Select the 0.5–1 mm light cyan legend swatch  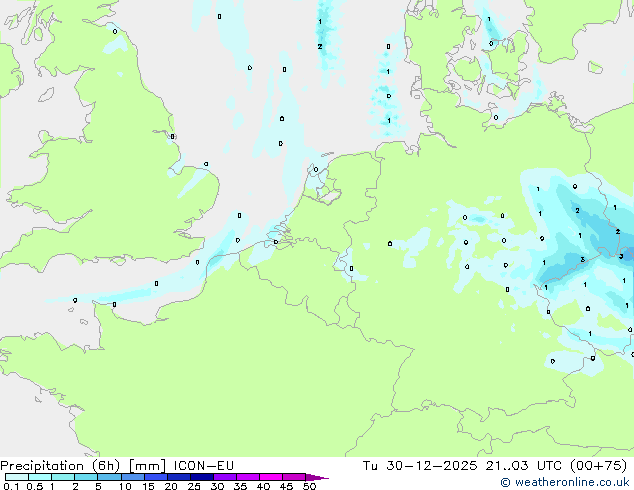pyautogui.click(x=40, y=477)
